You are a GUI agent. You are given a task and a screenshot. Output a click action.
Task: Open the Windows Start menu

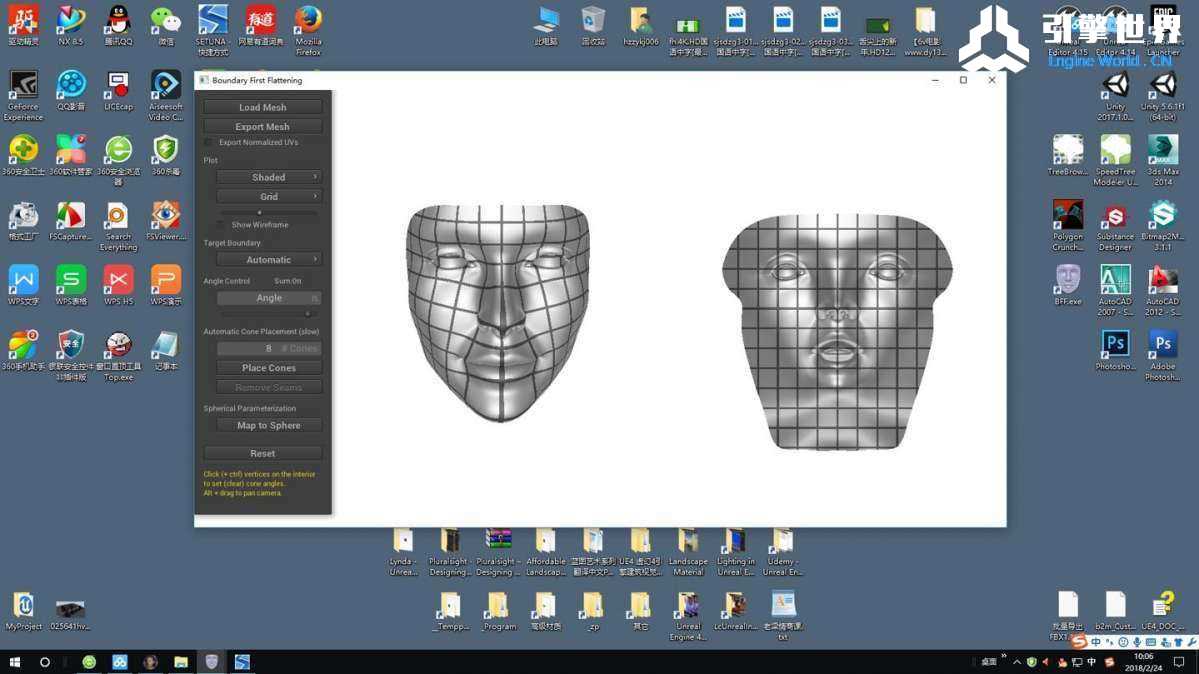point(15,662)
